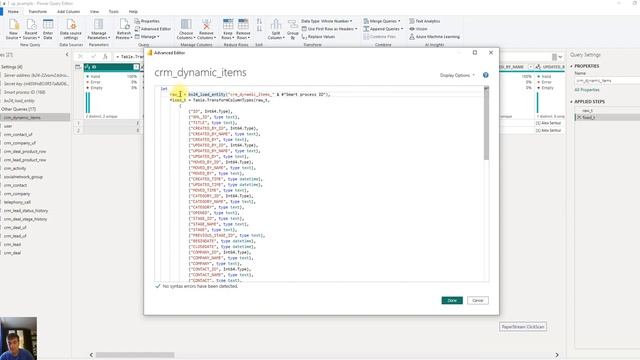Open Use First Row as Headers dropdown
The width and height of the screenshot is (640, 360).
pos(330,29)
